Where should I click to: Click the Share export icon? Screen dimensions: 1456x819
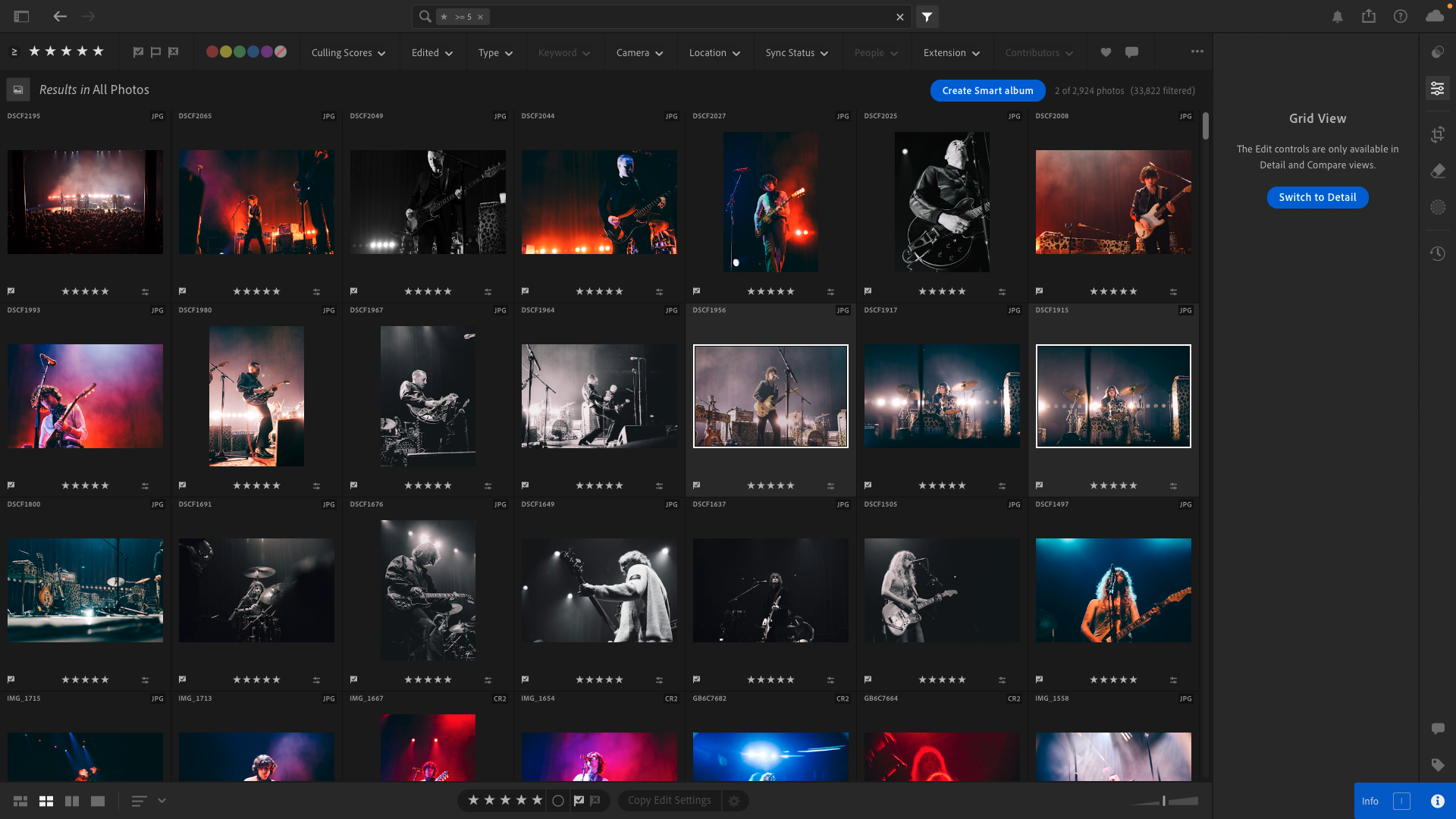pos(1368,17)
